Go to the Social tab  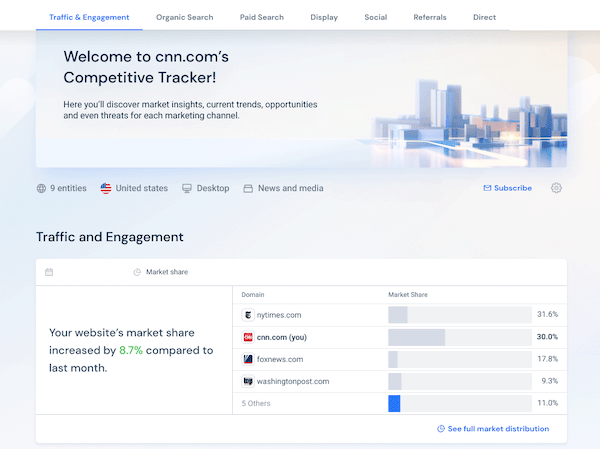click(376, 17)
